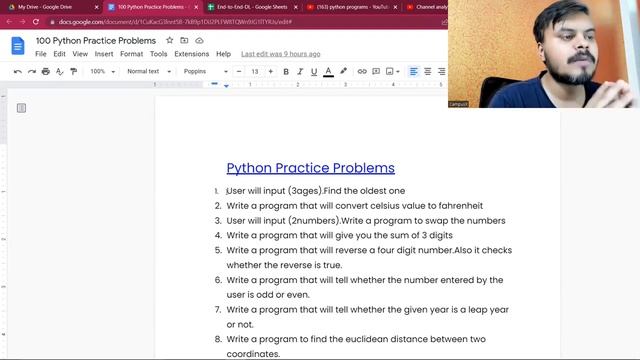
Task: Close the 100 Python Practice Problems tab
Action: point(196,7)
